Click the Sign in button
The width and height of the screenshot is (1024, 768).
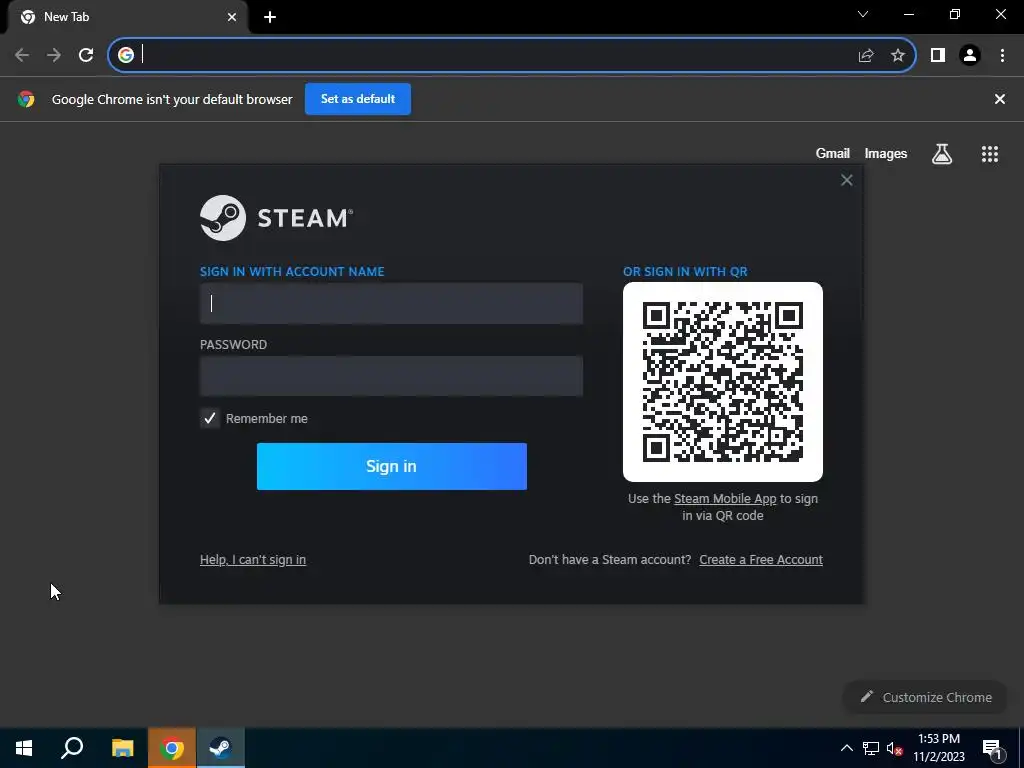coord(392,466)
